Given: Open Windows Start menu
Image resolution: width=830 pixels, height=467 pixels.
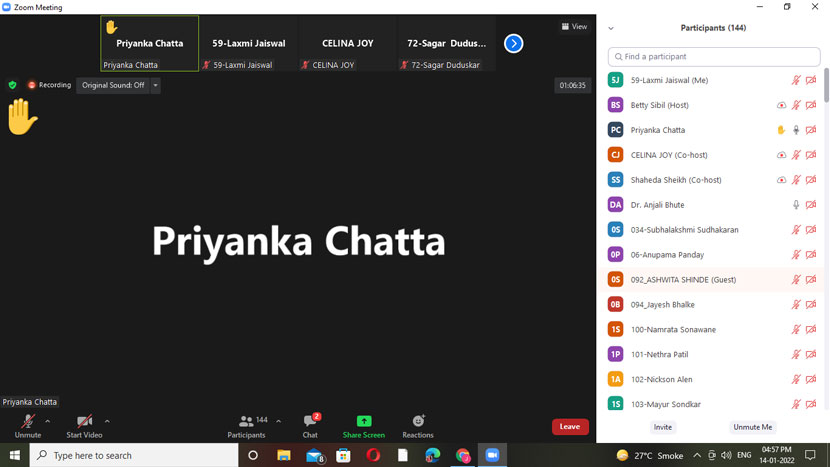Looking at the screenshot, I should click(14, 455).
